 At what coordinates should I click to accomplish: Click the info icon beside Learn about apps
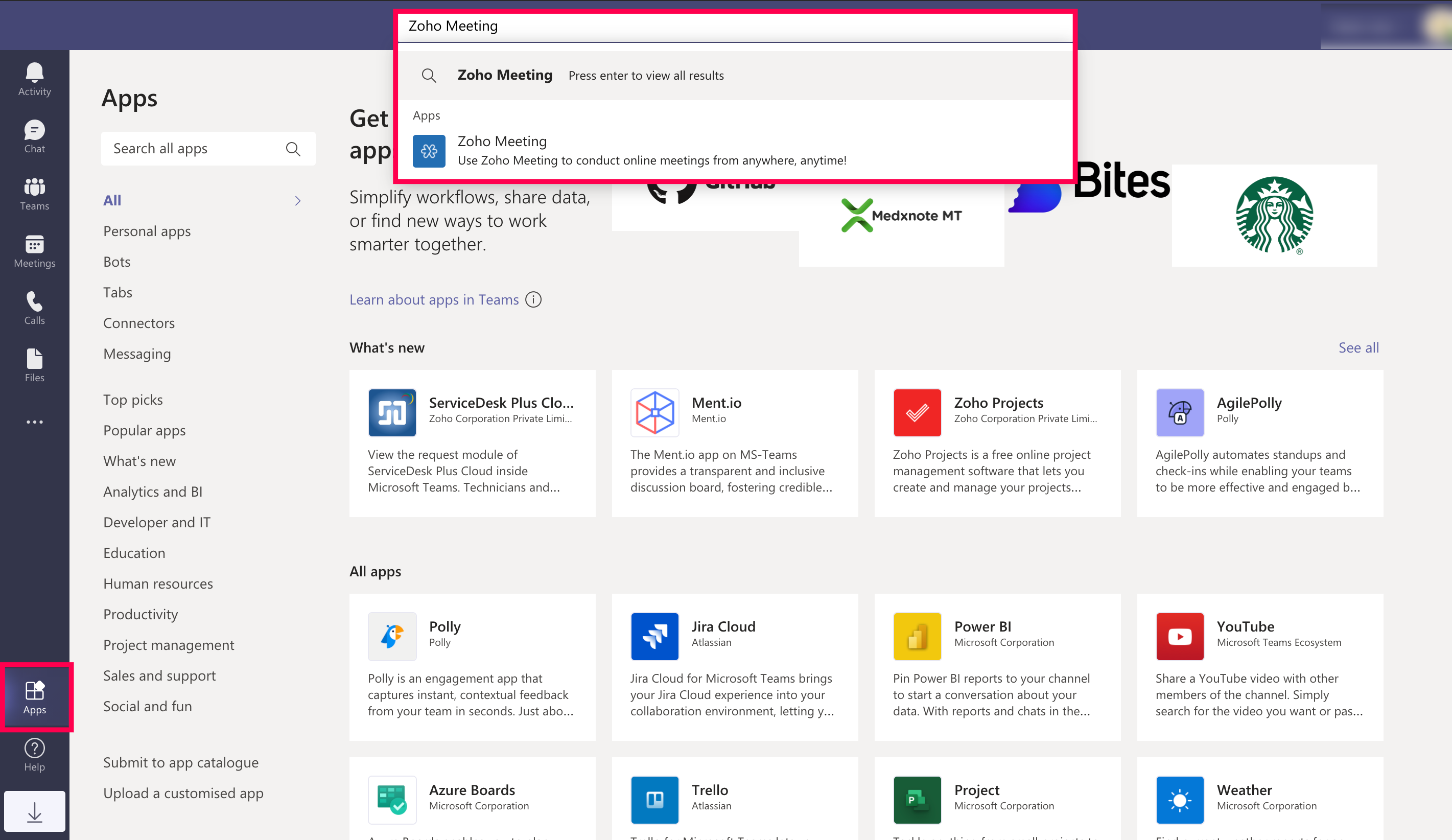533,299
